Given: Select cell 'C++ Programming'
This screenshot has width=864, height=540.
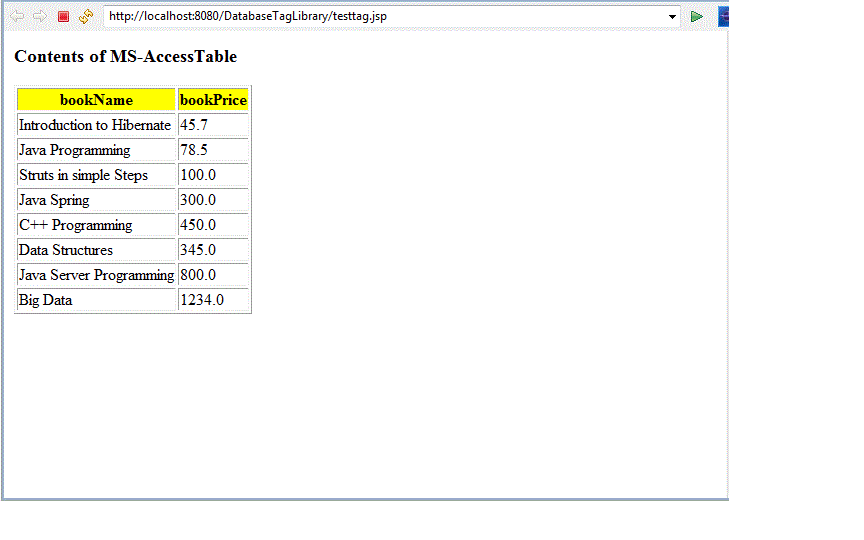Looking at the screenshot, I should (x=96, y=225).
